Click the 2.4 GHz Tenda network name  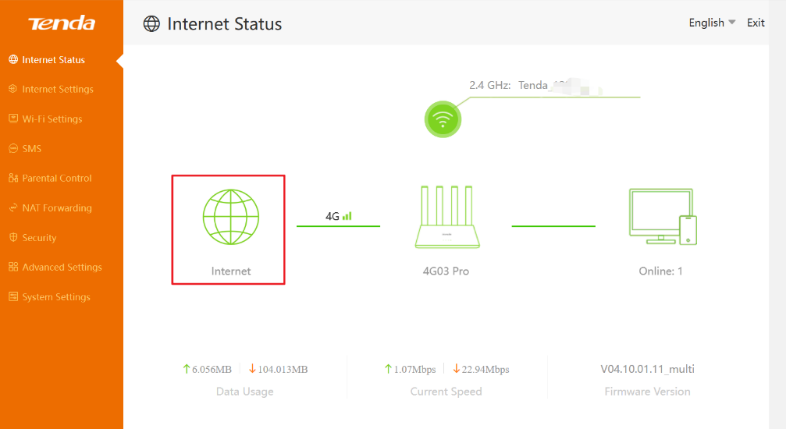click(535, 85)
